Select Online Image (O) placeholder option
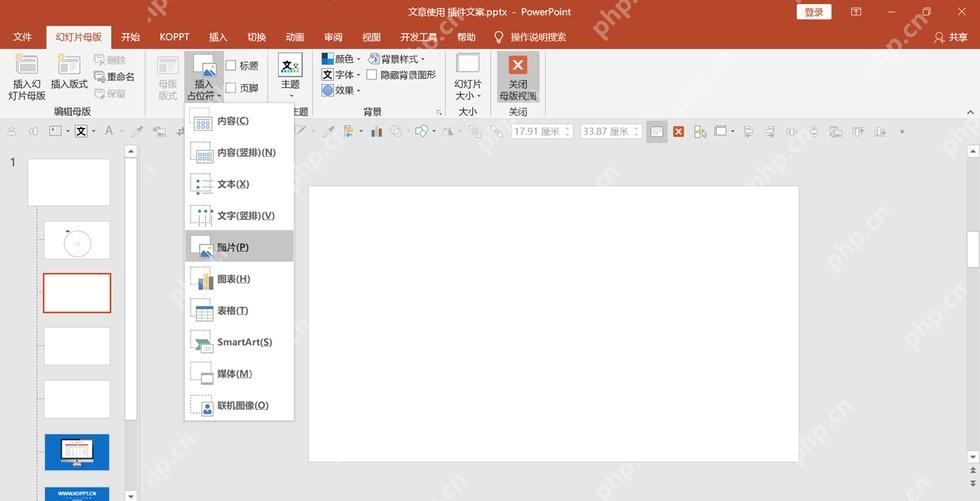This screenshot has height=501, width=980. [x=239, y=405]
